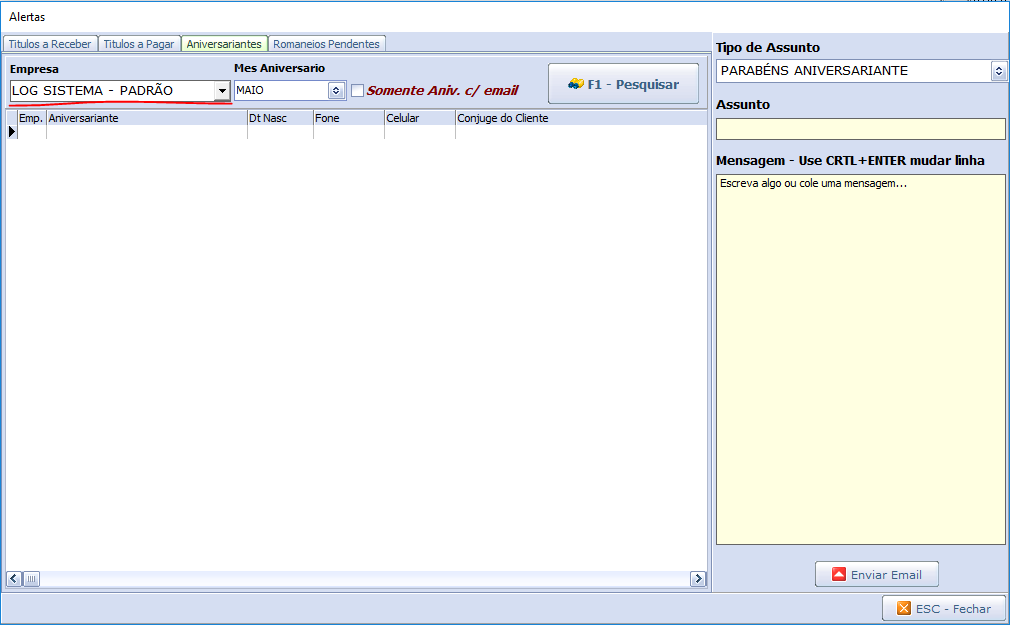Open the Tipo de Assunto dropdown
The height and width of the screenshot is (625, 1010).
click(998, 71)
